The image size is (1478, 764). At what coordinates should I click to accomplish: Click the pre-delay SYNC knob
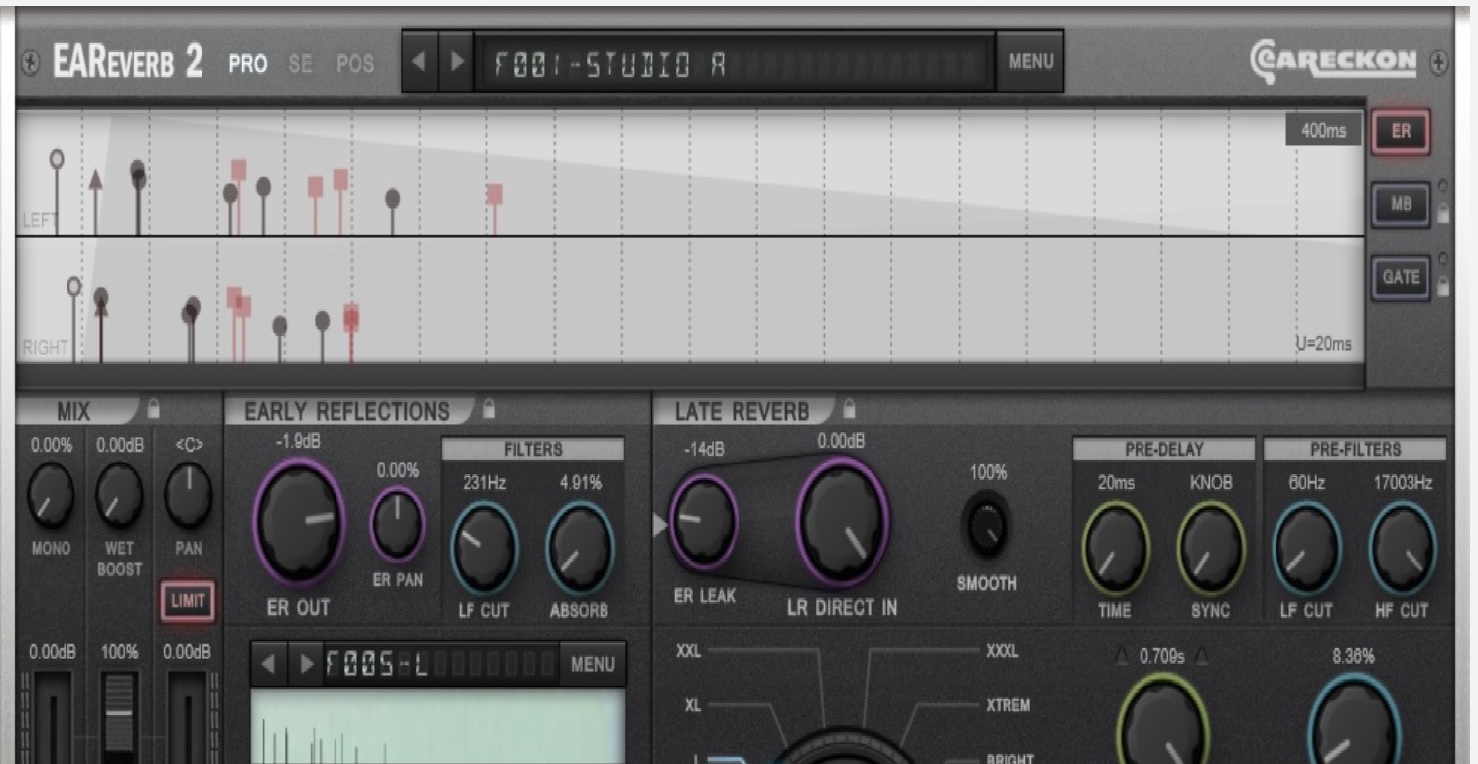[x=1212, y=550]
